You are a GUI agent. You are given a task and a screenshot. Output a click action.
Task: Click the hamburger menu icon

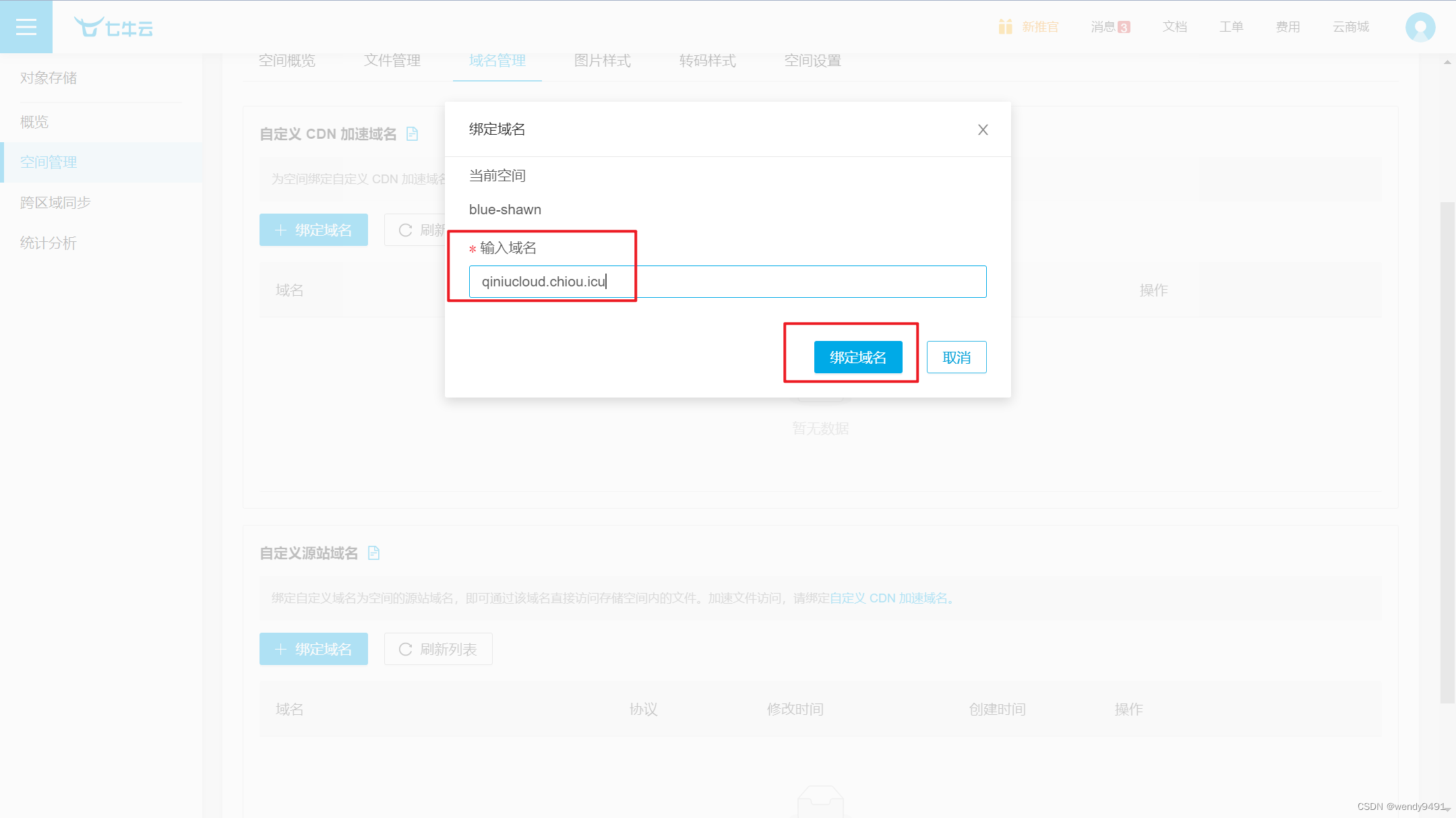(x=26, y=27)
